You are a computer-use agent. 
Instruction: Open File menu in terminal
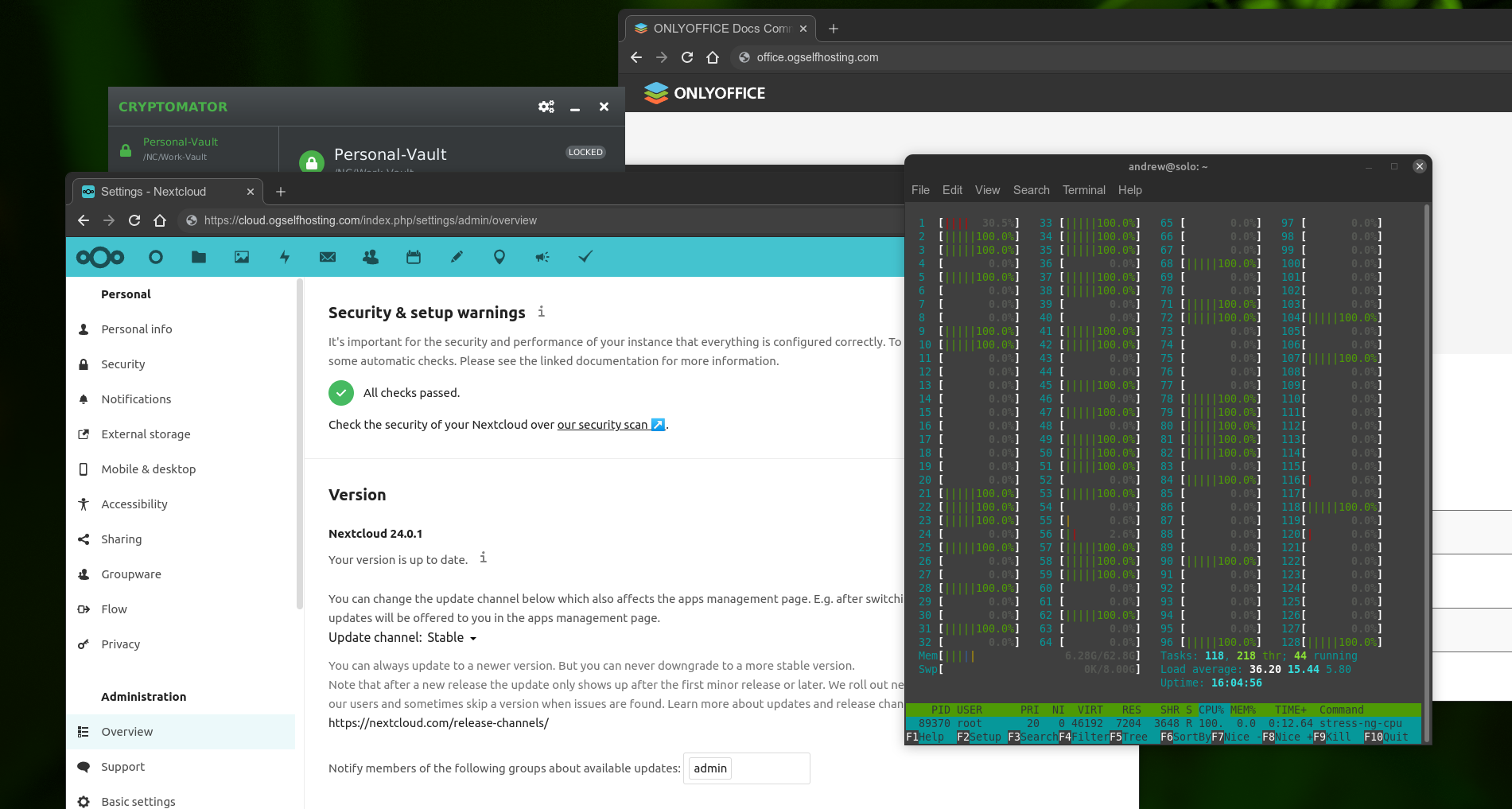click(x=920, y=190)
